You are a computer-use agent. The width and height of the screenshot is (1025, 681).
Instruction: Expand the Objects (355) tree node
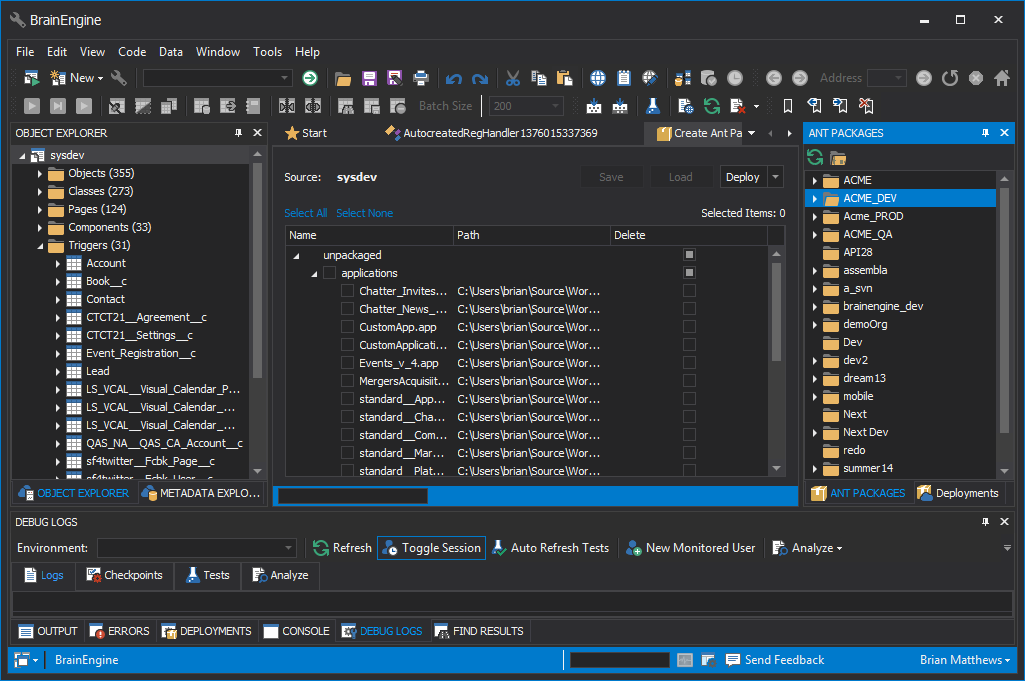click(40, 174)
